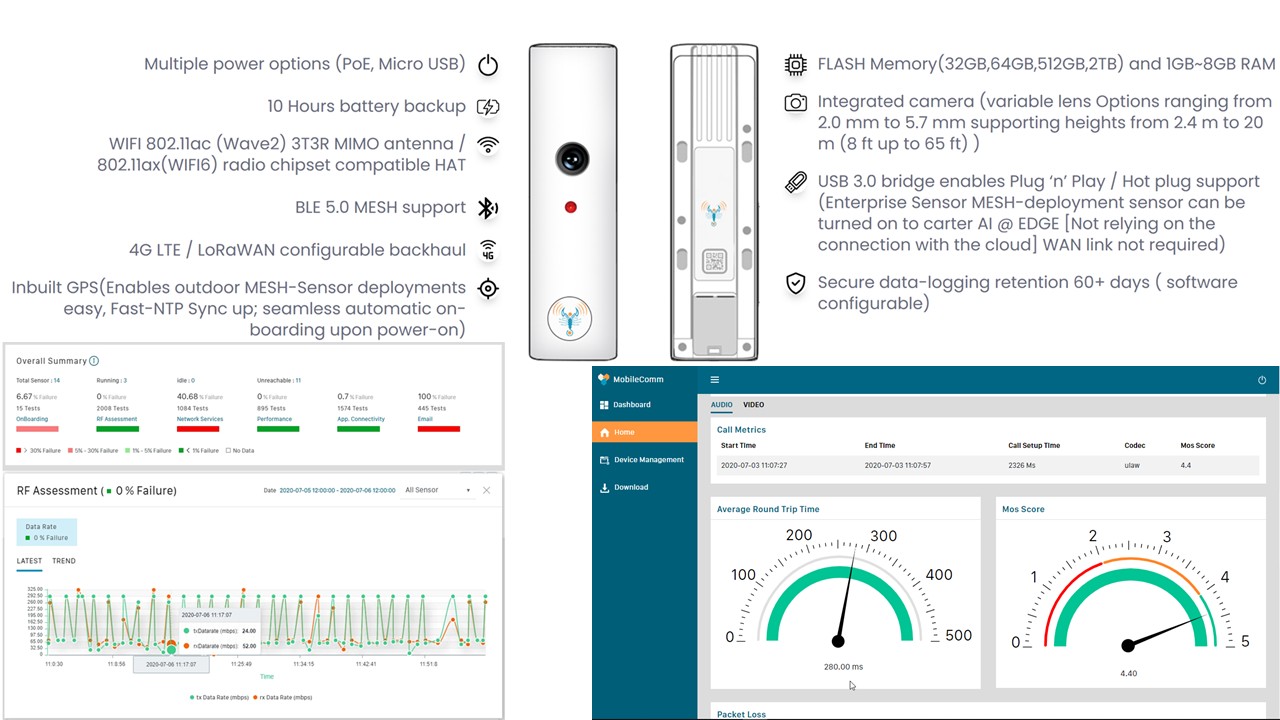This screenshot has height=720, width=1280.
Task: Click the hamburger menu icon in MobileComm header
Action: pos(715,380)
